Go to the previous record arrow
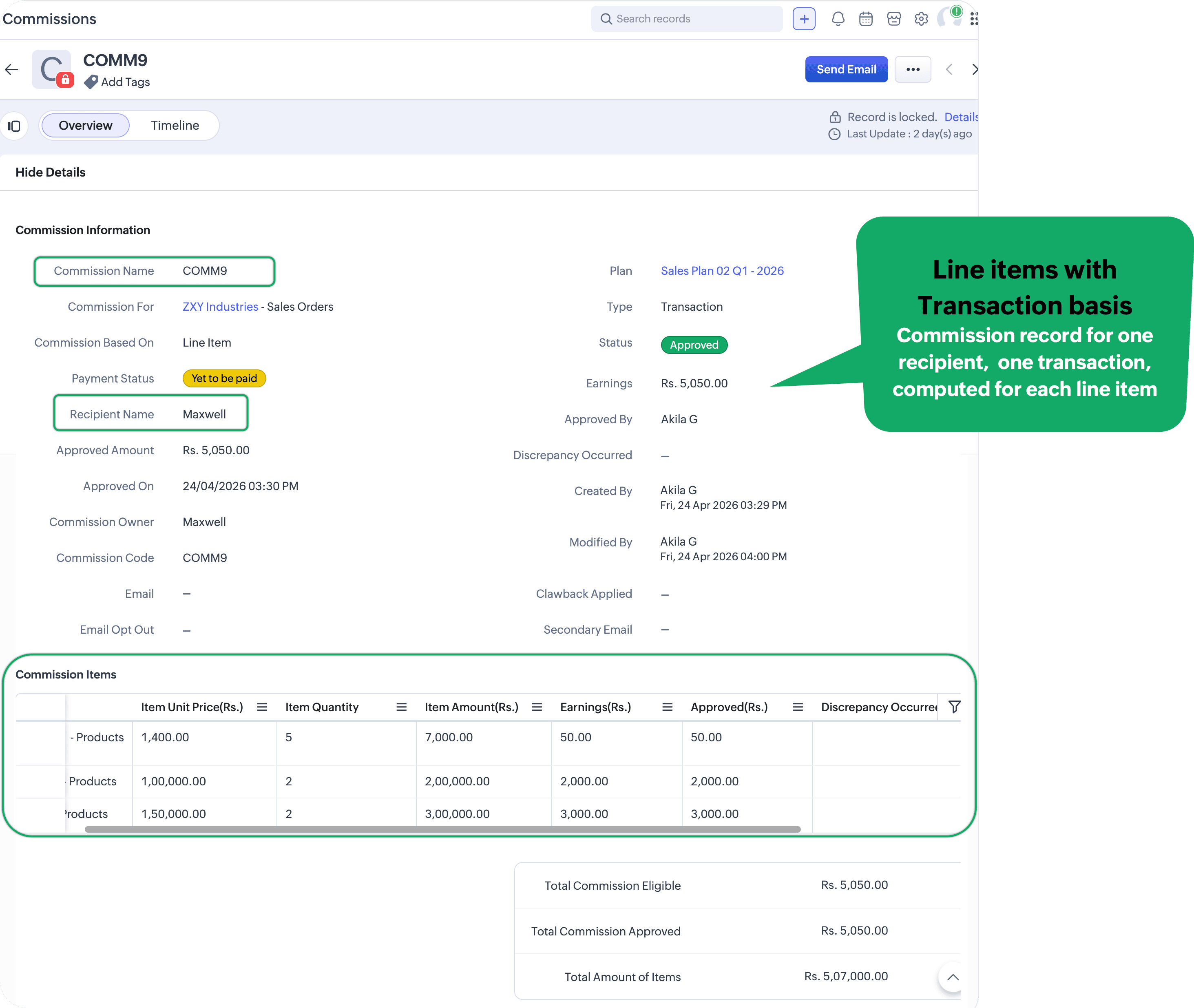1194x1008 pixels. [x=949, y=70]
